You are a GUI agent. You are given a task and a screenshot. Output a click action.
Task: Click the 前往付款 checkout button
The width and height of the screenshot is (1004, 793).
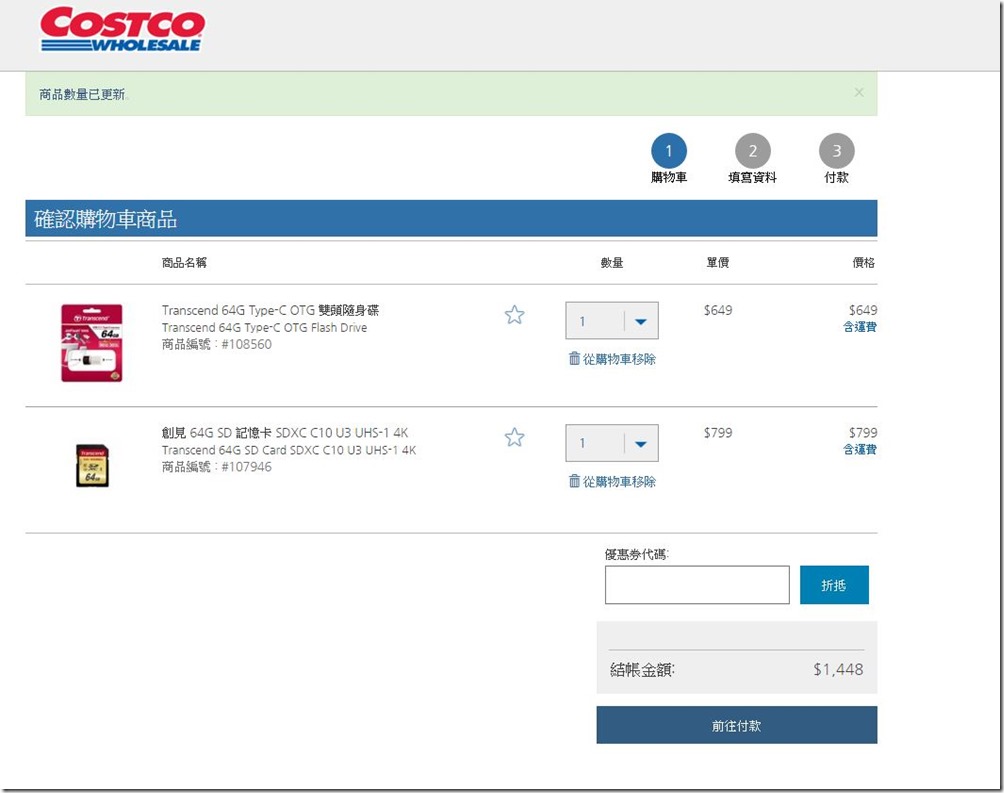(736, 724)
